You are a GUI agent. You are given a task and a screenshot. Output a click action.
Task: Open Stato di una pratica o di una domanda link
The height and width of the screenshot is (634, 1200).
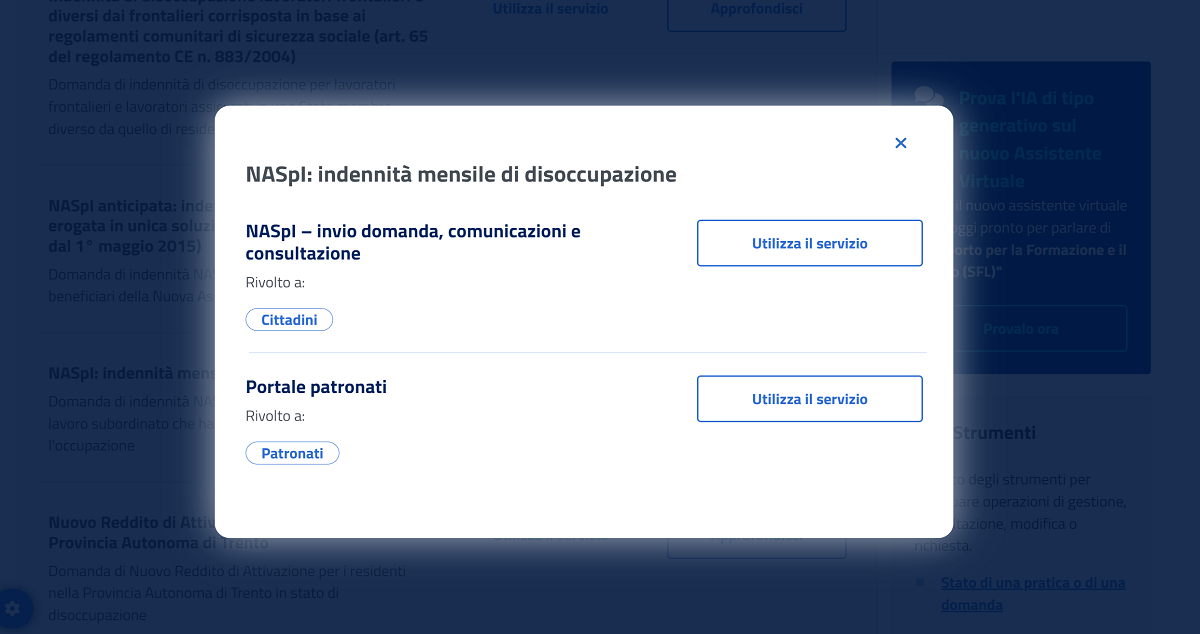[1033, 594]
